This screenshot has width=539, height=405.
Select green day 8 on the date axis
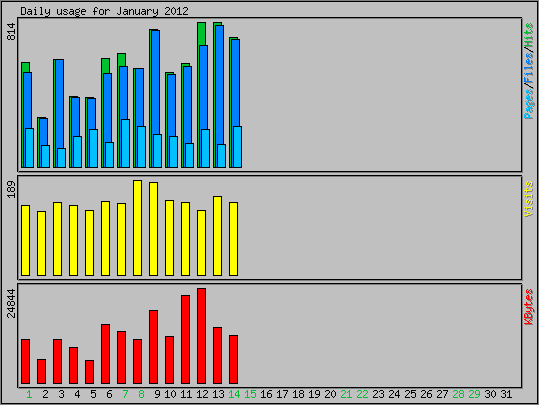click(141, 394)
